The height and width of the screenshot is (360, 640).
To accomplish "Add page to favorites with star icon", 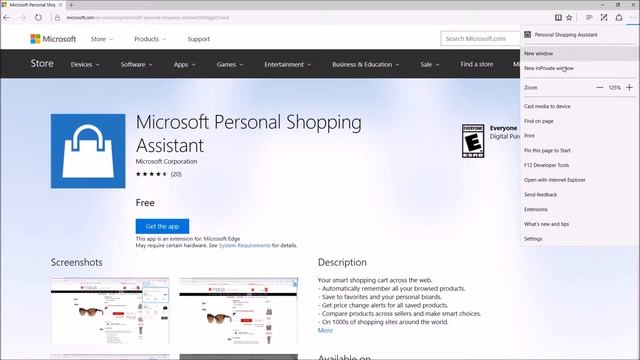I will tap(569, 18).
